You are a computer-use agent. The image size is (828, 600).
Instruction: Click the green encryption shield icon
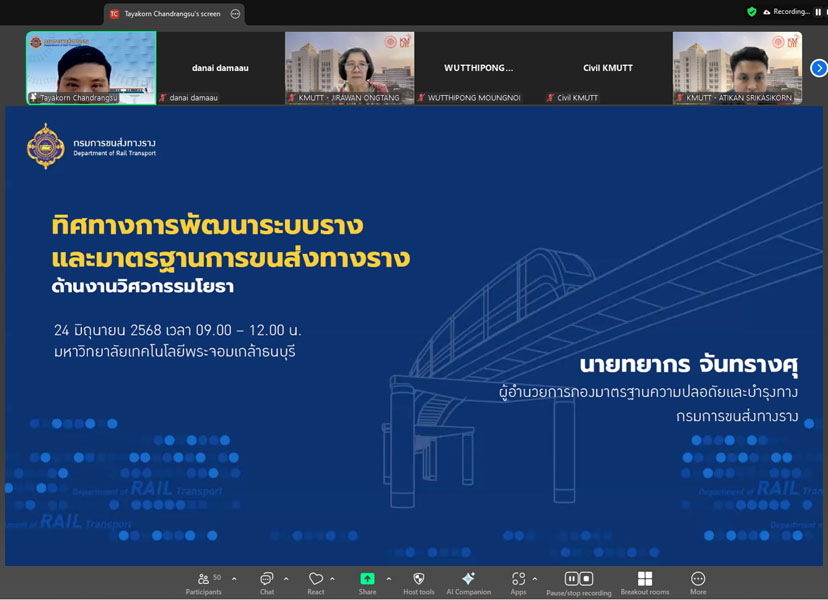tap(752, 12)
